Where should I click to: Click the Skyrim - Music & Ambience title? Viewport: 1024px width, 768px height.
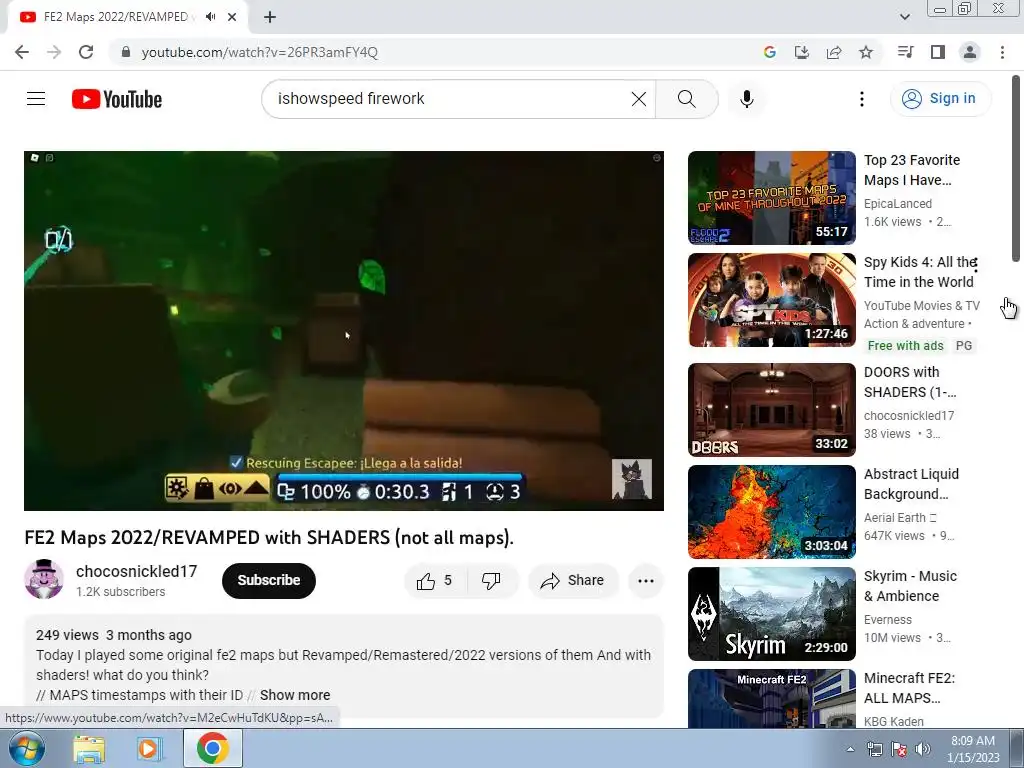coord(910,586)
